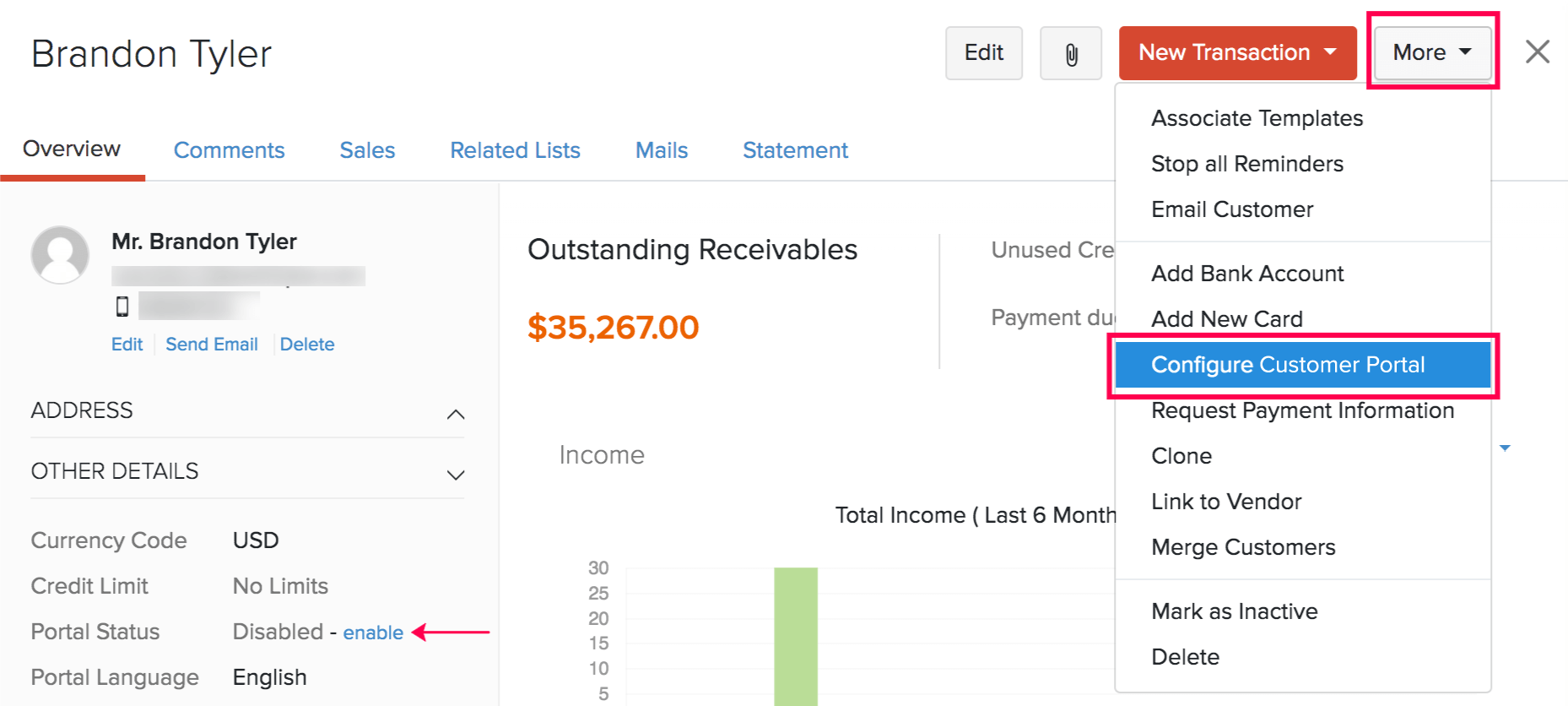1568x706 pixels.
Task: Expand the Other Details section
Action: pyautogui.click(x=455, y=475)
